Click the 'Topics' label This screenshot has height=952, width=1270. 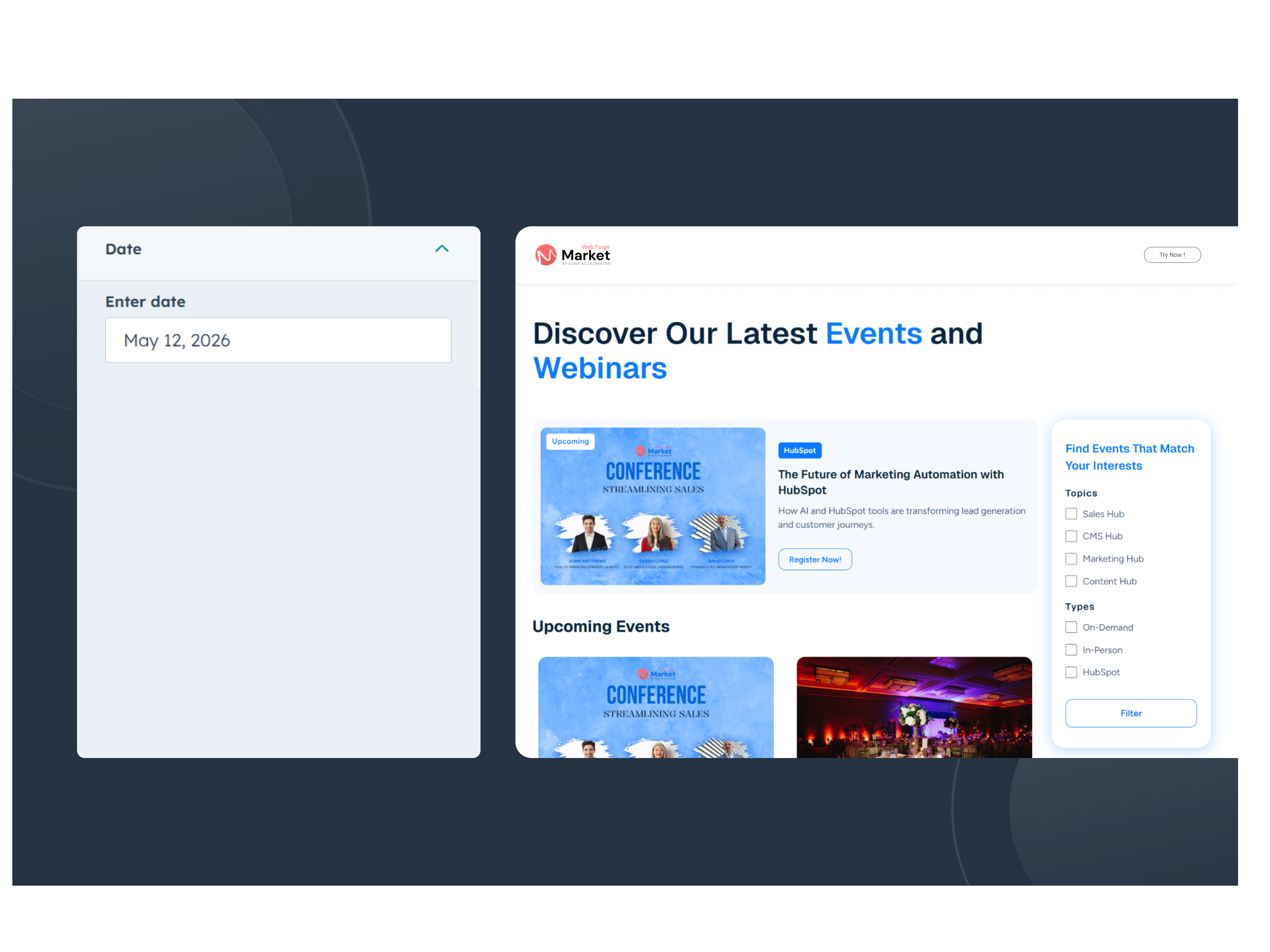click(1081, 493)
